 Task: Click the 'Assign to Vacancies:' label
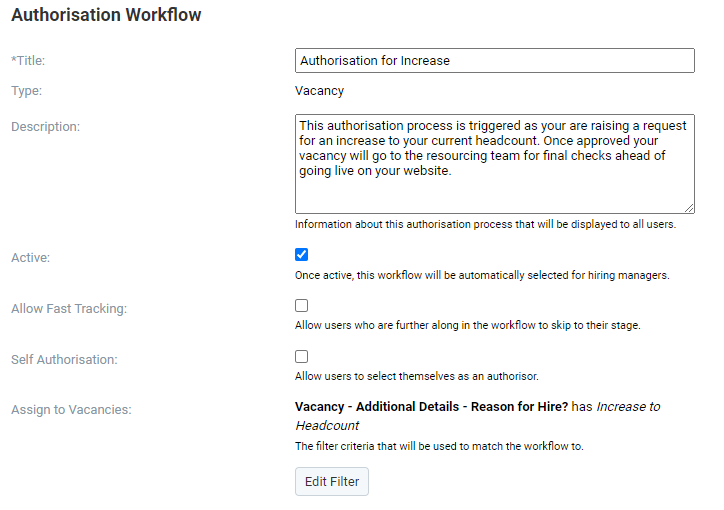click(x=71, y=410)
